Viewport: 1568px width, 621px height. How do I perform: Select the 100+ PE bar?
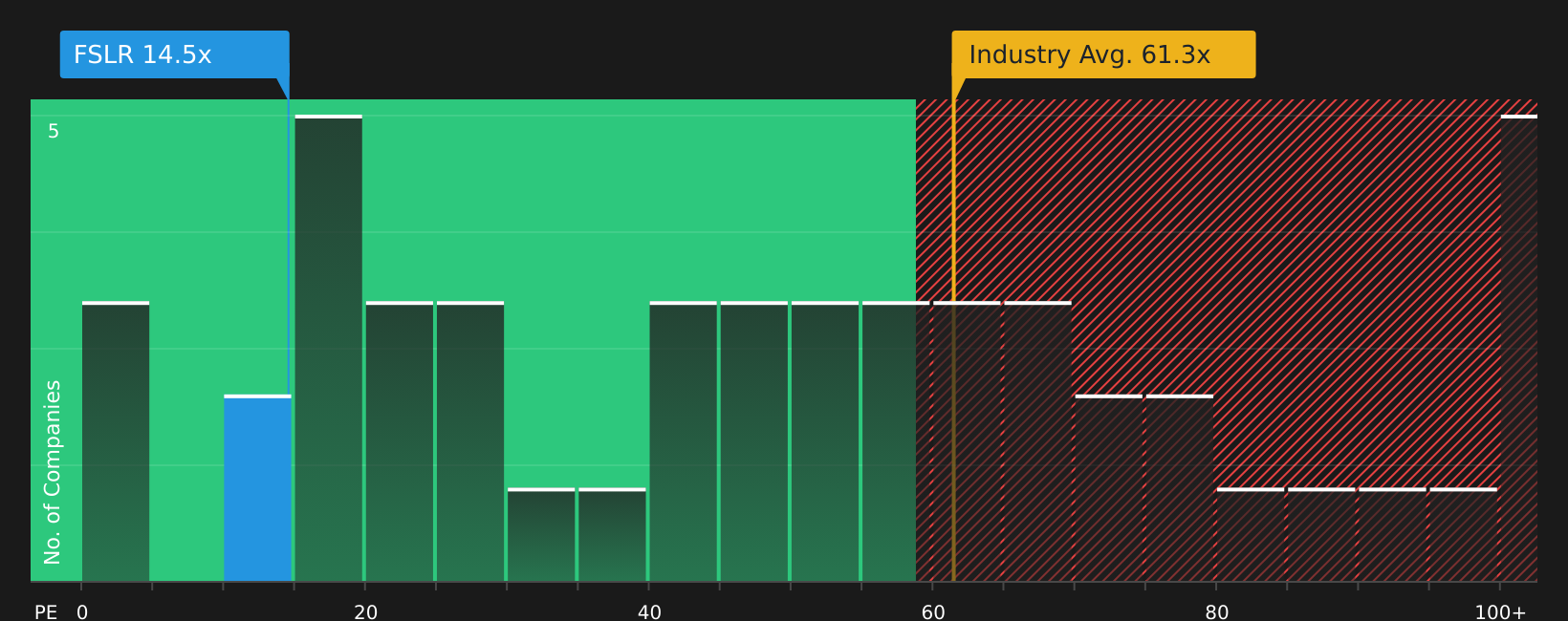coord(1519,349)
